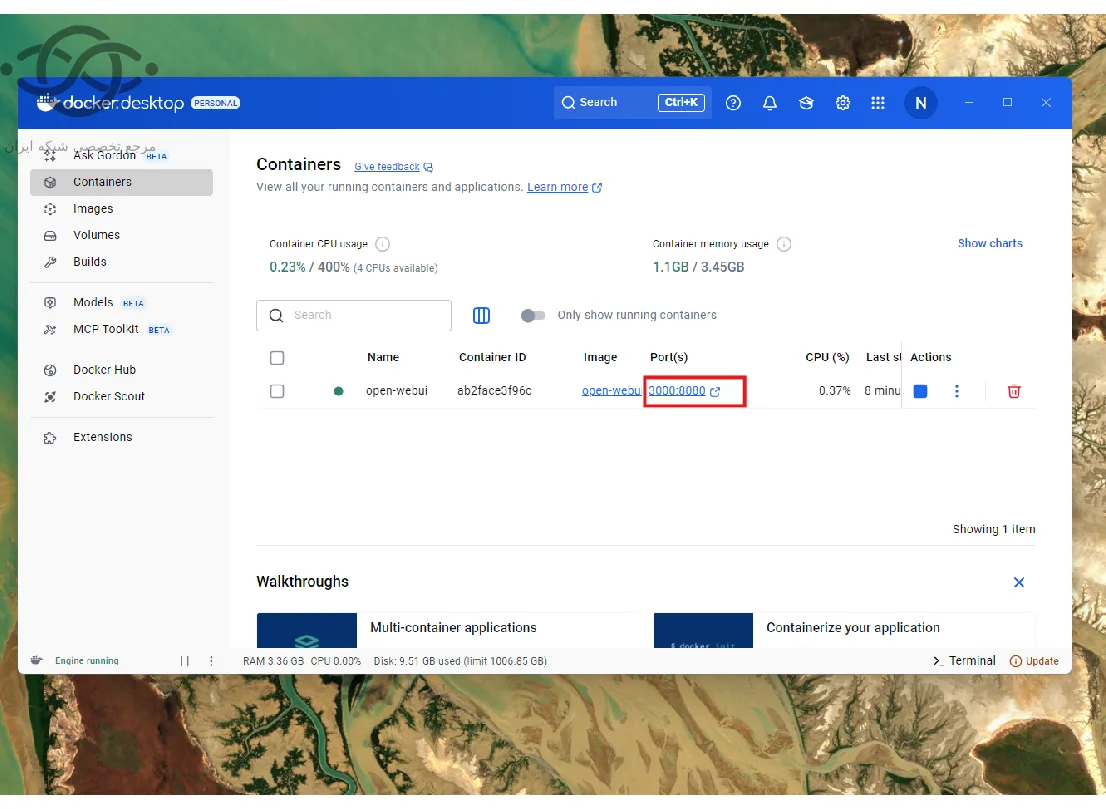The image size is (1106, 809).
Task: Click the green running status dot for open-webui
Action: point(339,391)
